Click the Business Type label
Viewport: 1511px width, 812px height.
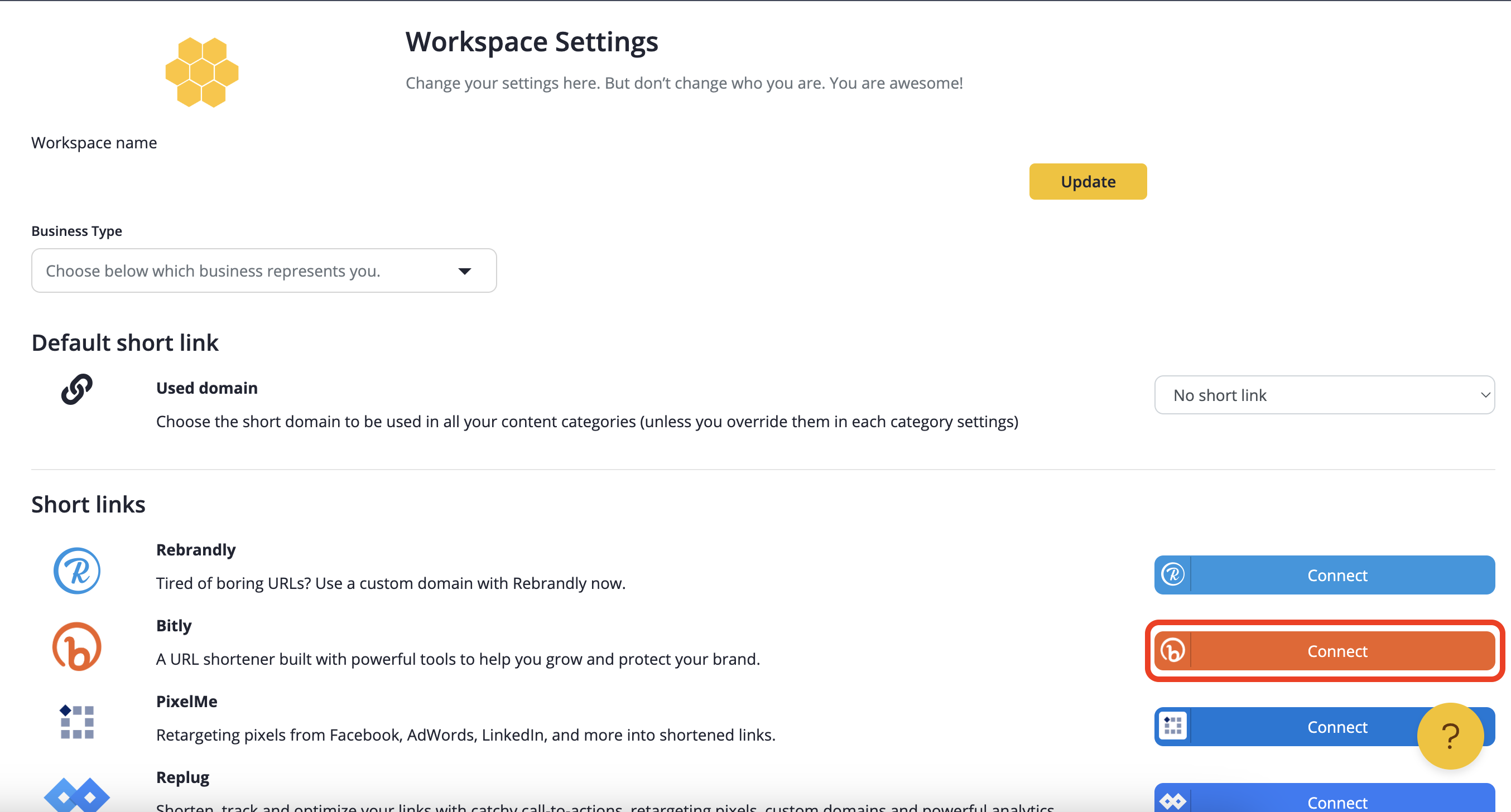point(77,231)
